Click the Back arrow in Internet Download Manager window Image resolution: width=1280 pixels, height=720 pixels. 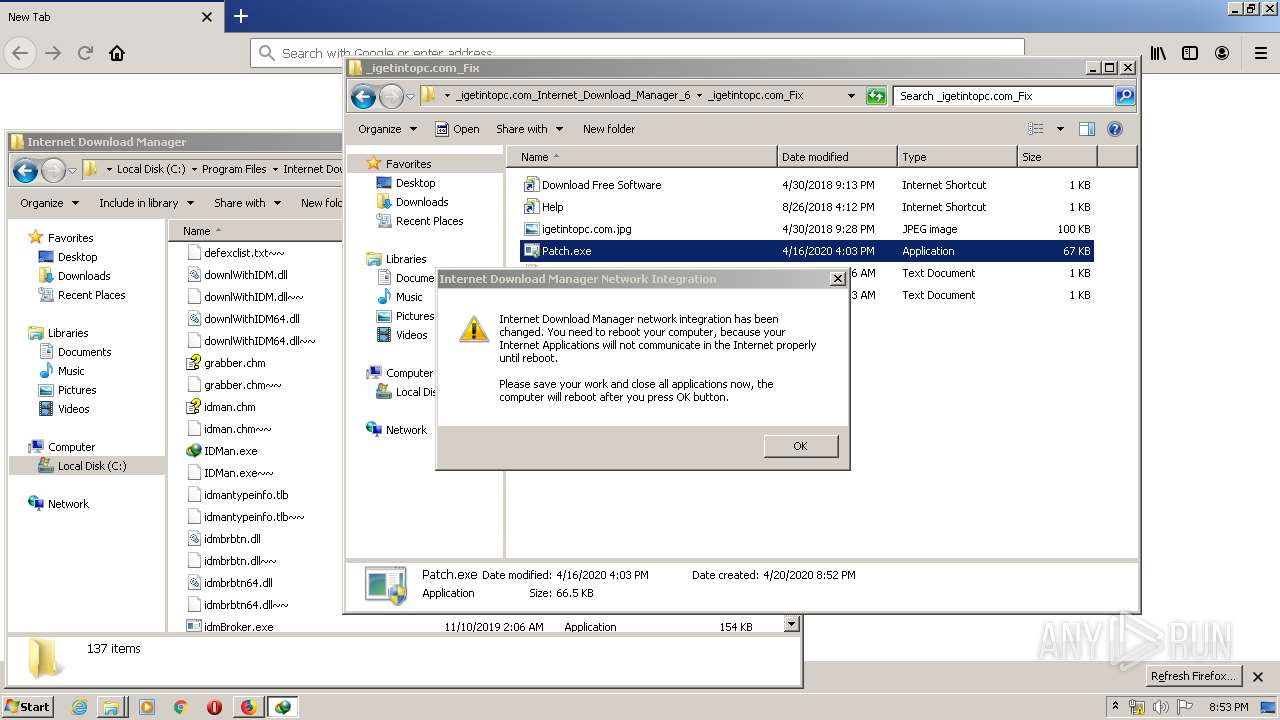25,170
